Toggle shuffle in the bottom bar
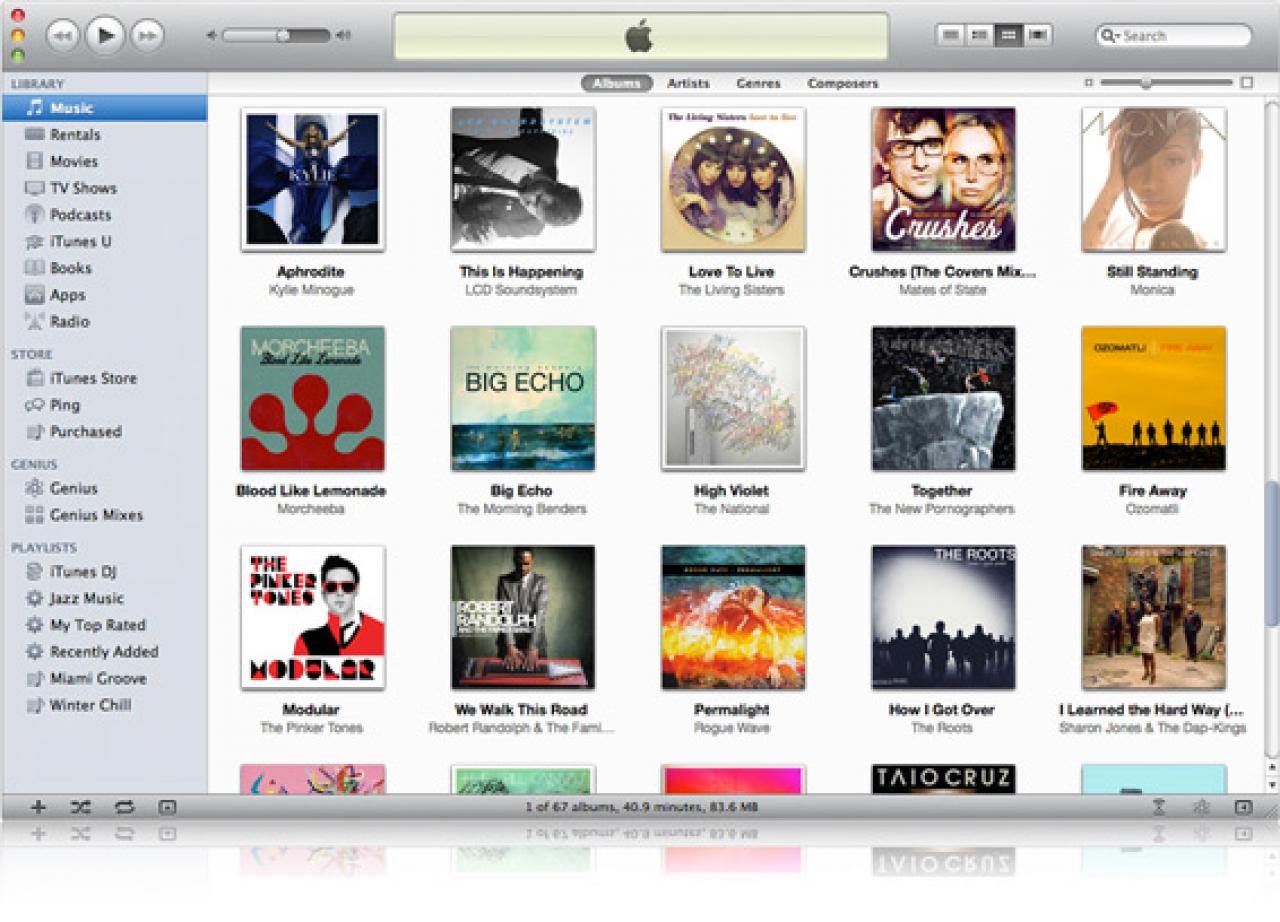Image resolution: width=1280 pixels, height=922 pixels. [81, 807]
